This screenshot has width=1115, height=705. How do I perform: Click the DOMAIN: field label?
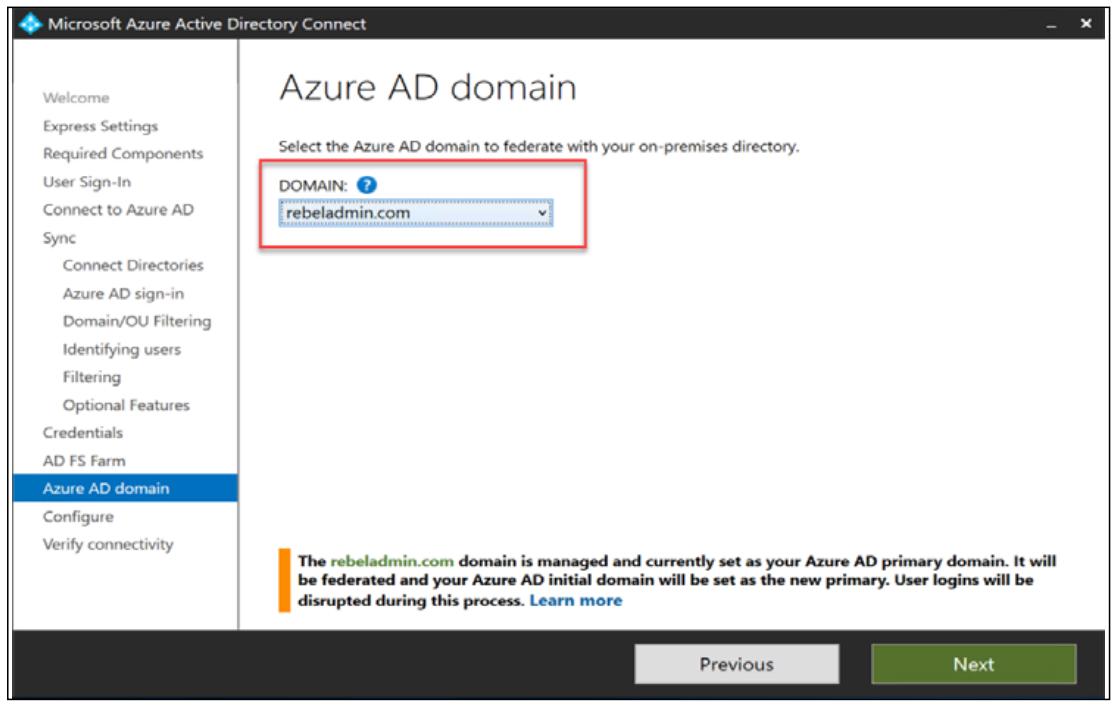pos(313,186)
